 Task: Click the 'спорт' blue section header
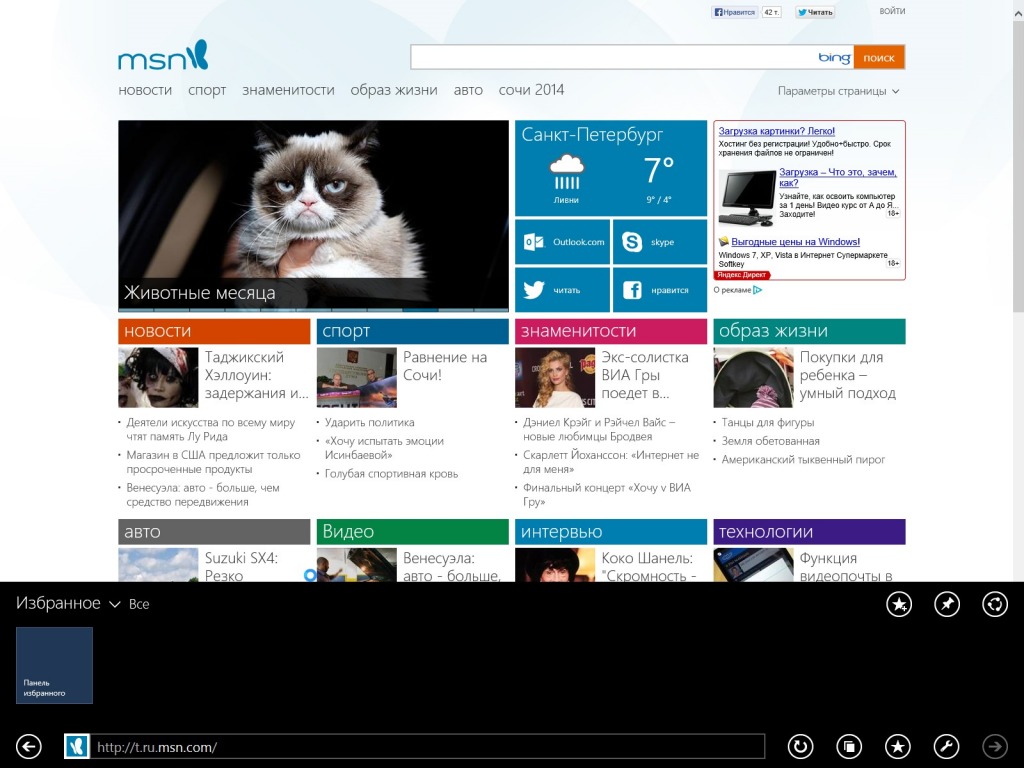coord(413,331)
